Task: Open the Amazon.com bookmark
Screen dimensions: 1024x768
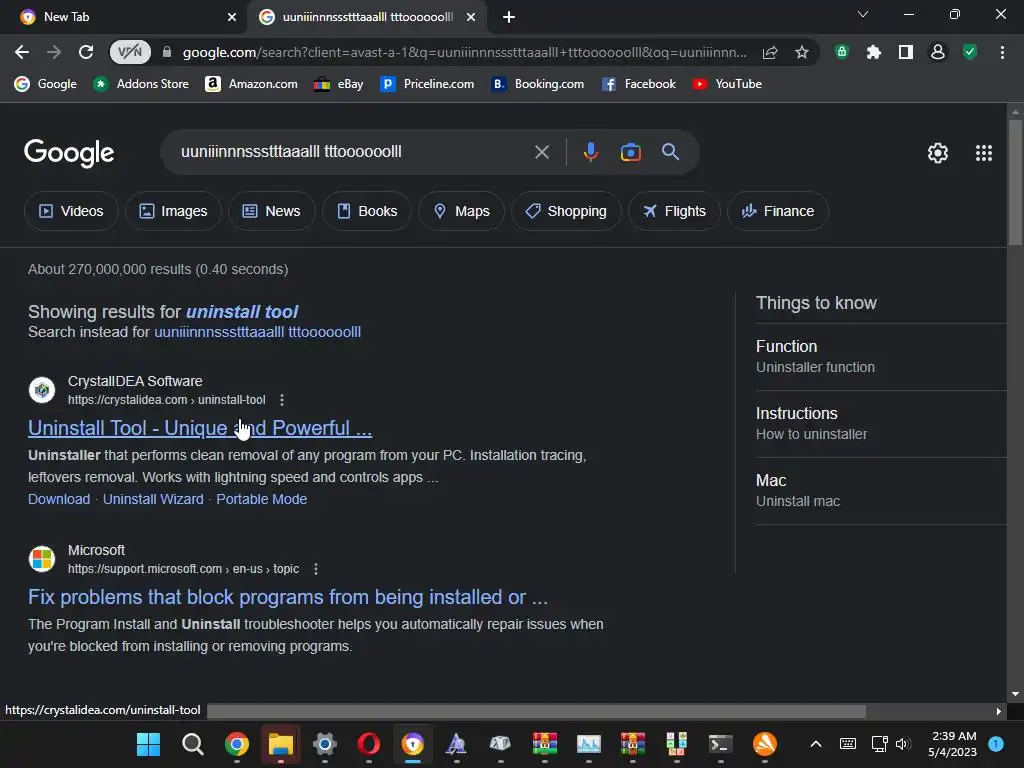Action: click(251, 84)
